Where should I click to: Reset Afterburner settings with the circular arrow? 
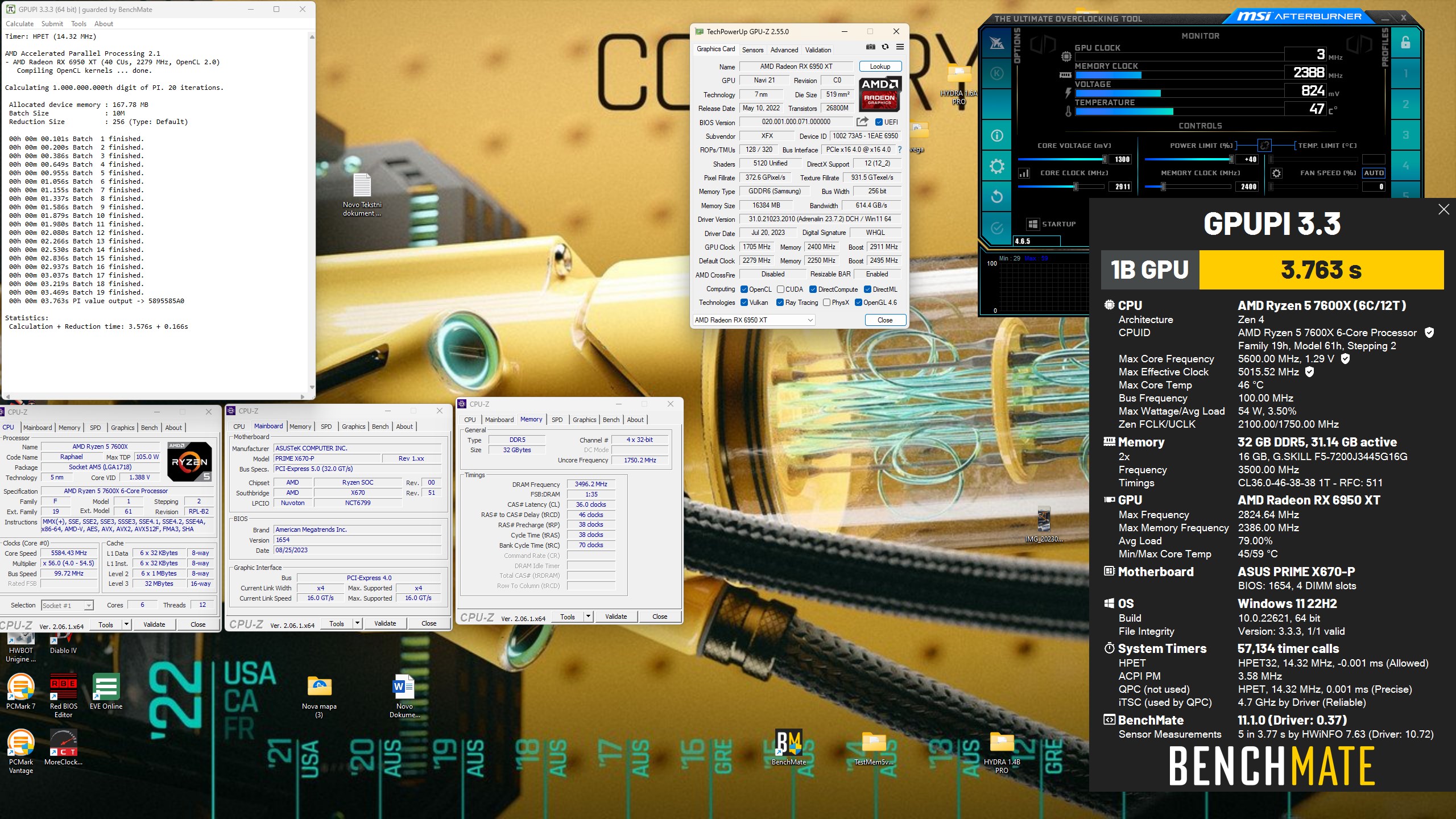point(996,197)
